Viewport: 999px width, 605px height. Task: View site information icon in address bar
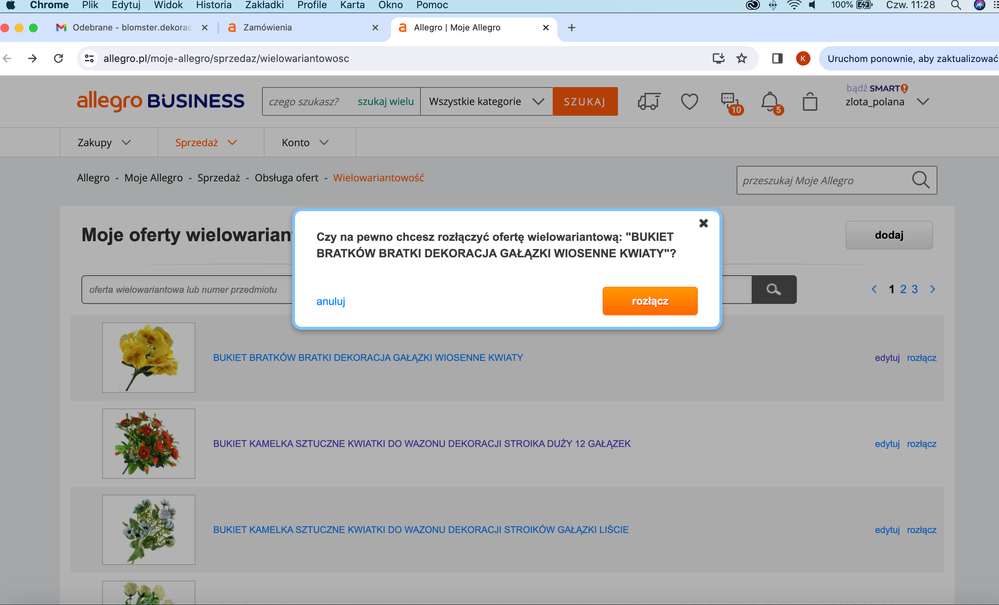89,58
